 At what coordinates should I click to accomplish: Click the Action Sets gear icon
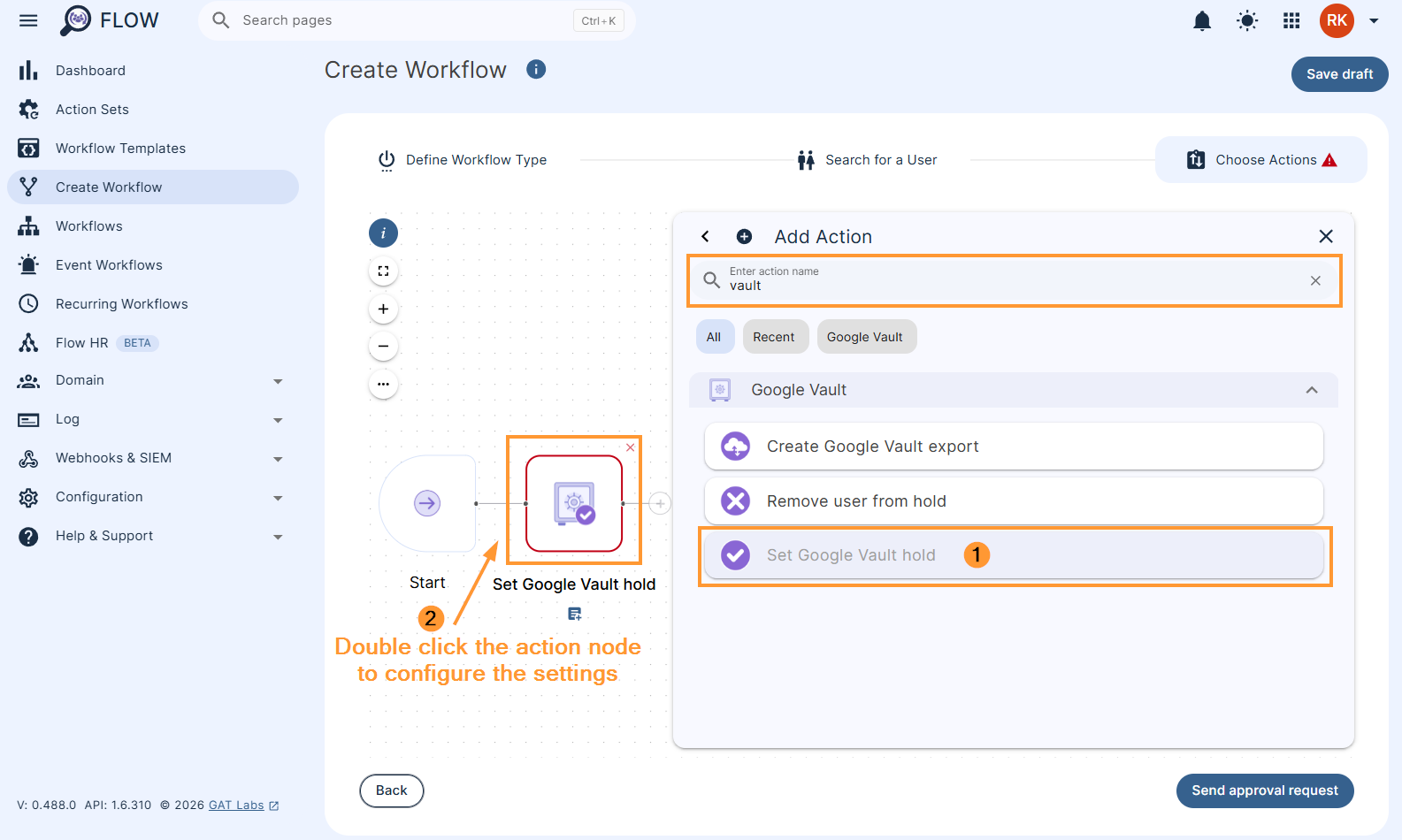pyautogui.click(x=28, y=110)
